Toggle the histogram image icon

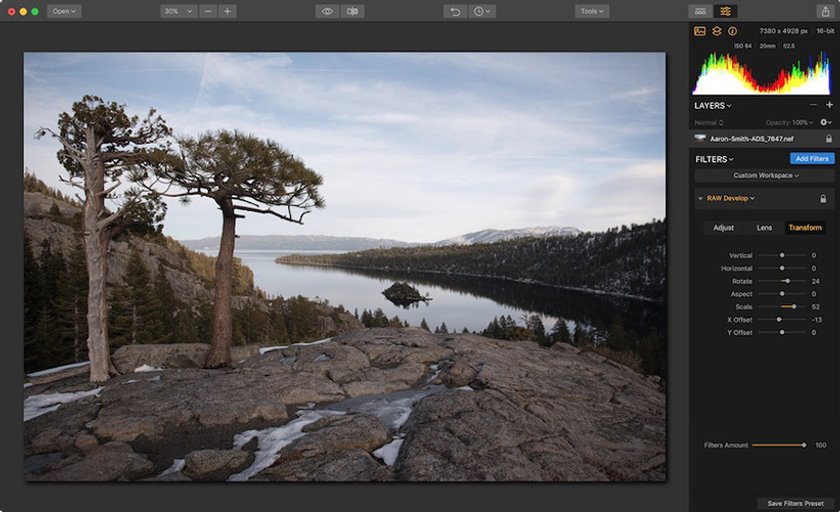pyautogui.click(x=700, y=31)
